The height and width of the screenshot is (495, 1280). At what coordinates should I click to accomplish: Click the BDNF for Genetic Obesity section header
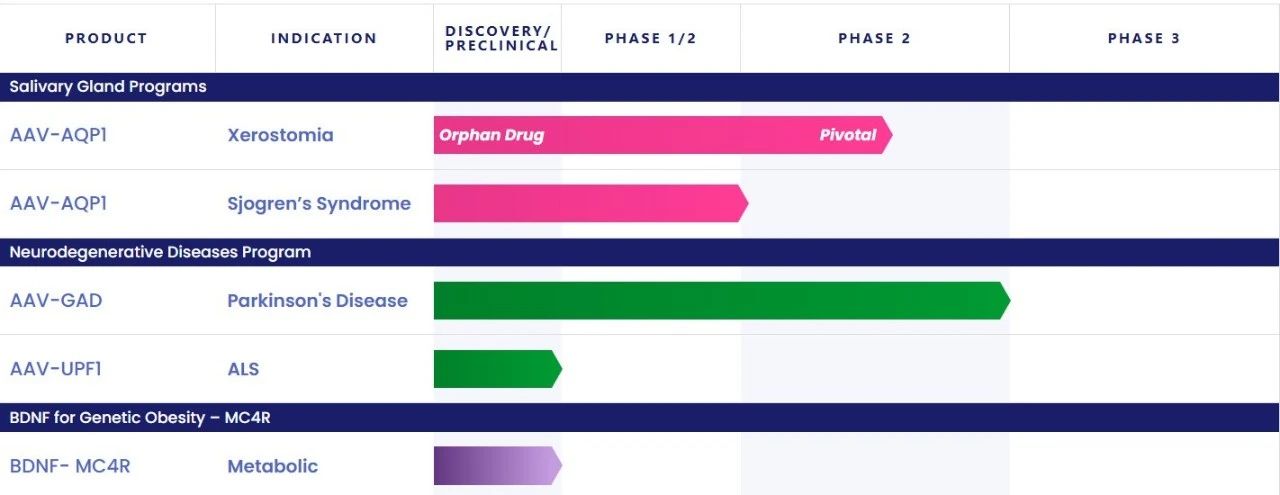click(x=140, y=418)
